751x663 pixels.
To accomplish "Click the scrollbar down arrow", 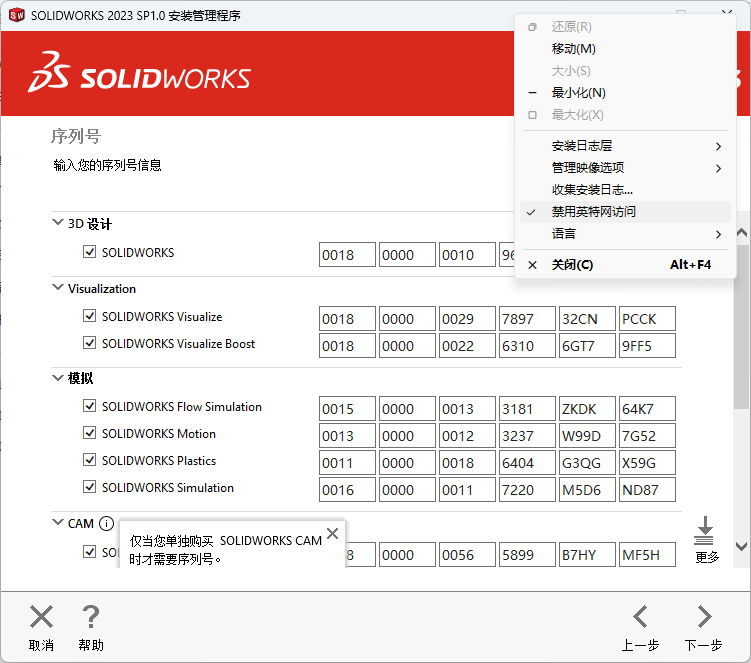I will tap(741, 546).
